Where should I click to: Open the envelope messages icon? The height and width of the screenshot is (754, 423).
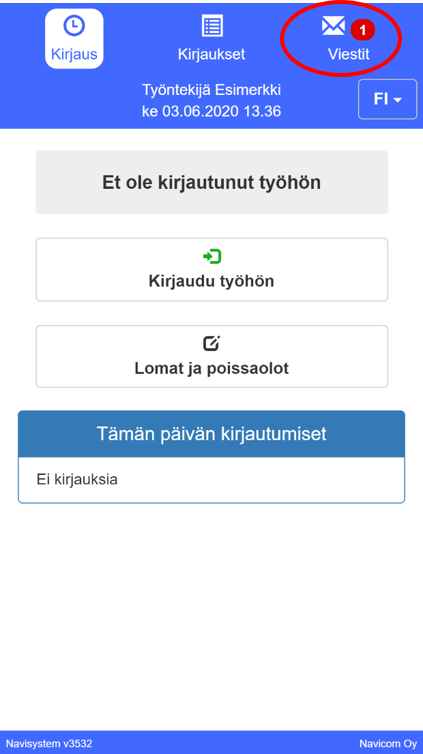pyautogui.click(x=333, y=26)
